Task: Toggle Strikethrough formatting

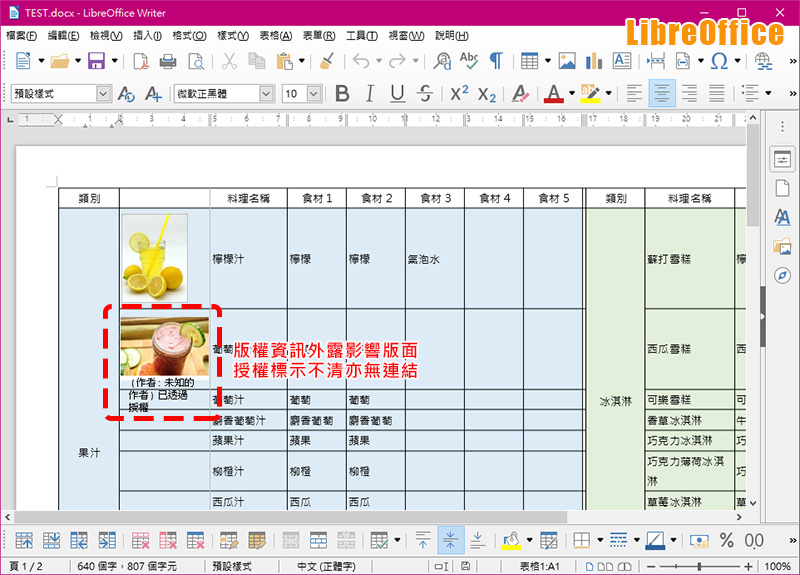Action: point(424,94)
